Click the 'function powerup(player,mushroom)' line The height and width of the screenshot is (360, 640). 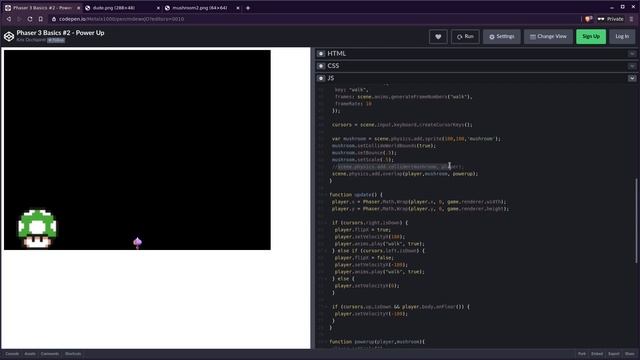tap(377, 342)
